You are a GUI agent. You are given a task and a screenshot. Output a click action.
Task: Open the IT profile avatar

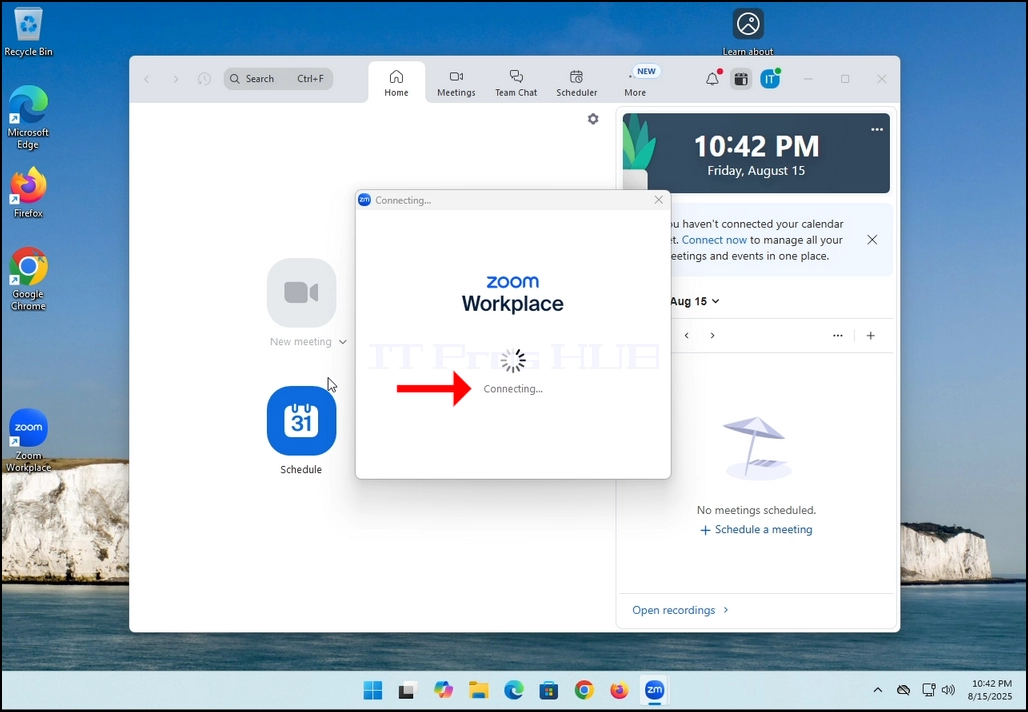point(770,79)
